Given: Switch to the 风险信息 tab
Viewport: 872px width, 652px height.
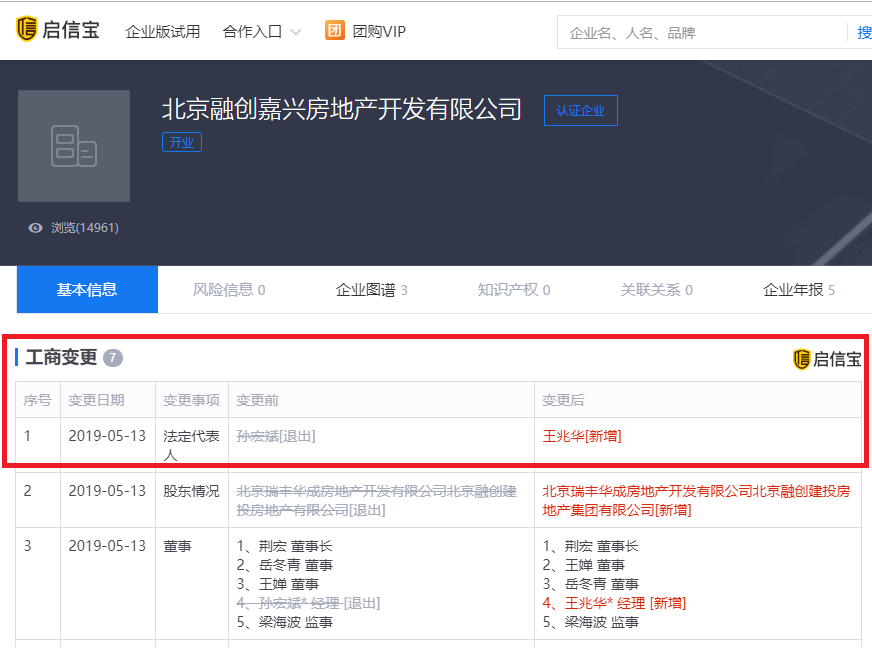Looking at the screenshot, I should (x=229, y=290).
